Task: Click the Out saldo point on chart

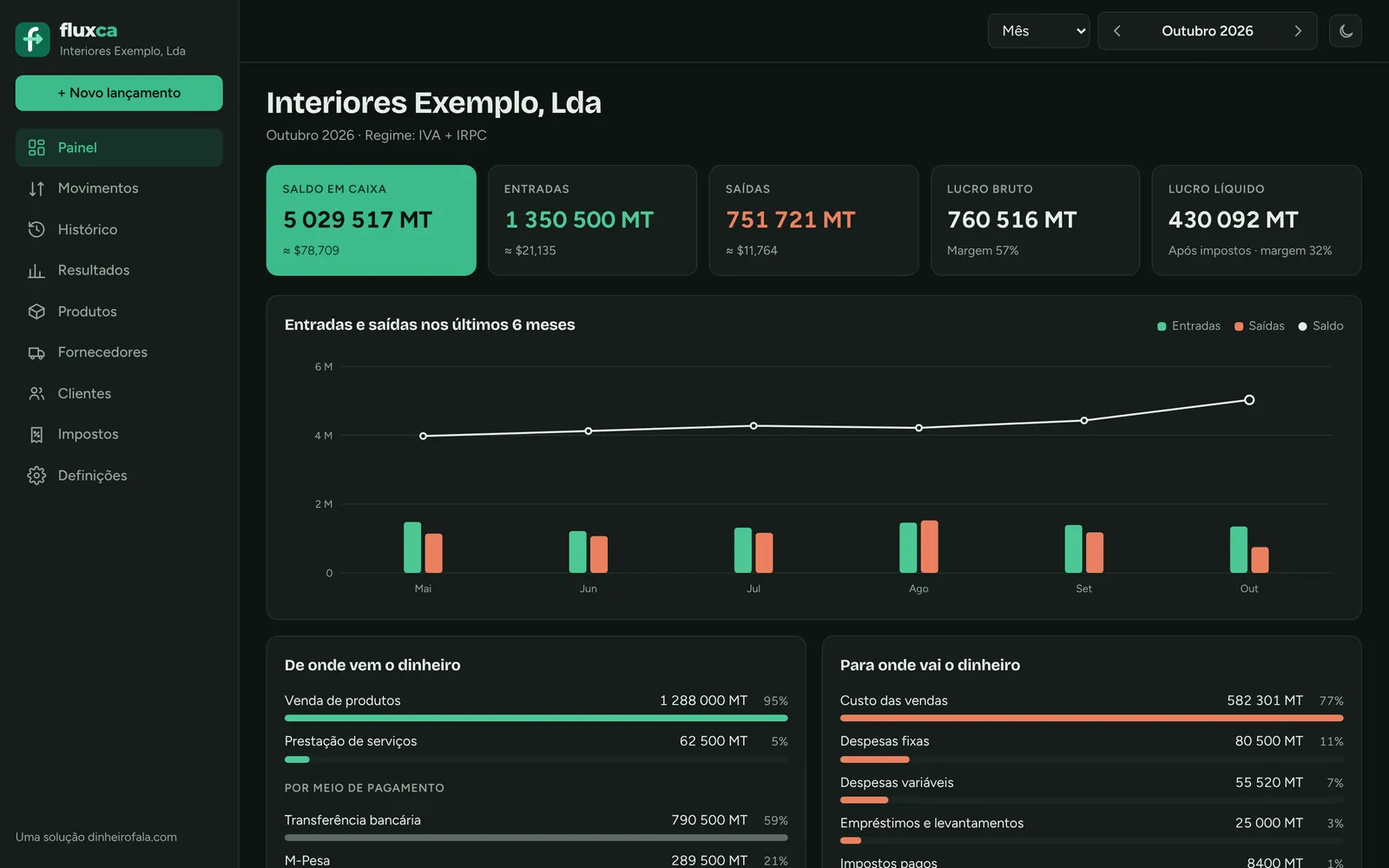Action: 1249,400
